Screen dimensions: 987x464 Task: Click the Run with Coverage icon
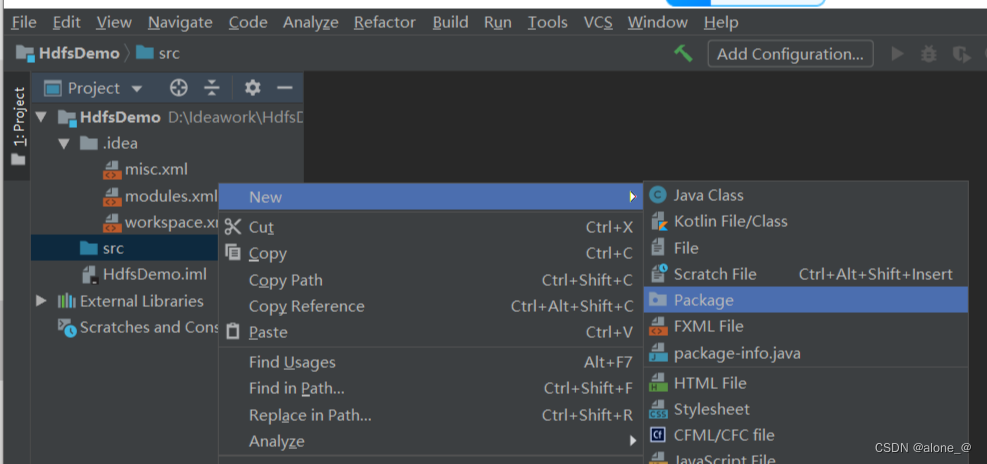tap(961, 54)
